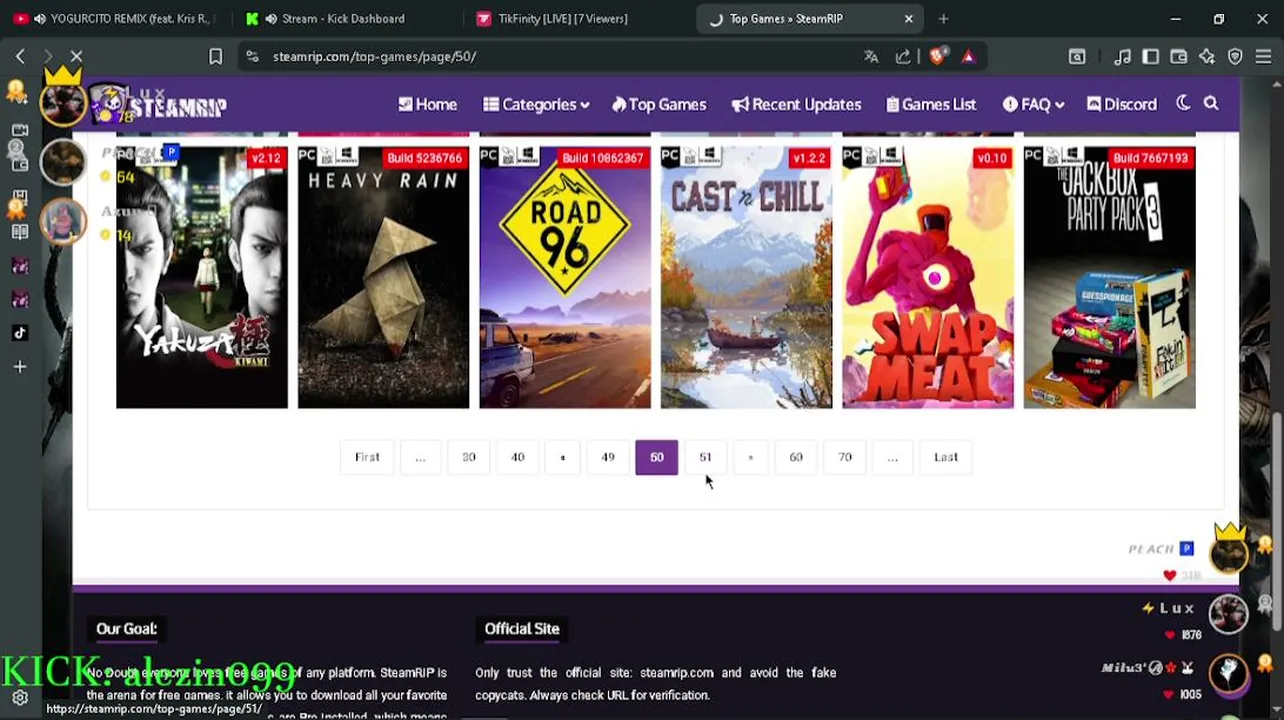Click the browser vertical scrollbar thumb
The width and height of the screenshot is (1284, 720).
[x=1278, y=520]
